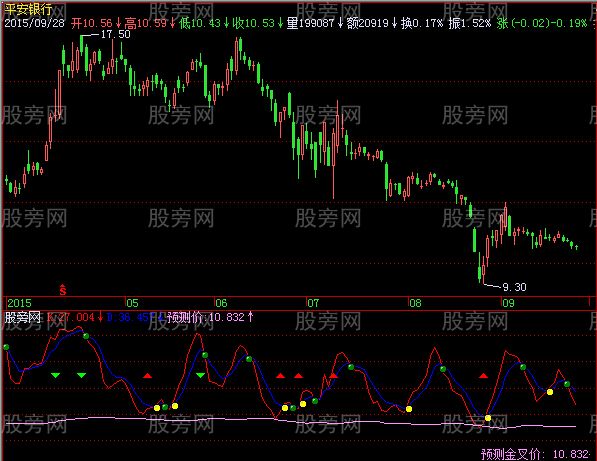Click the red S marker above the date axis
Screen dimensions: 597x461
pos(63,290)
